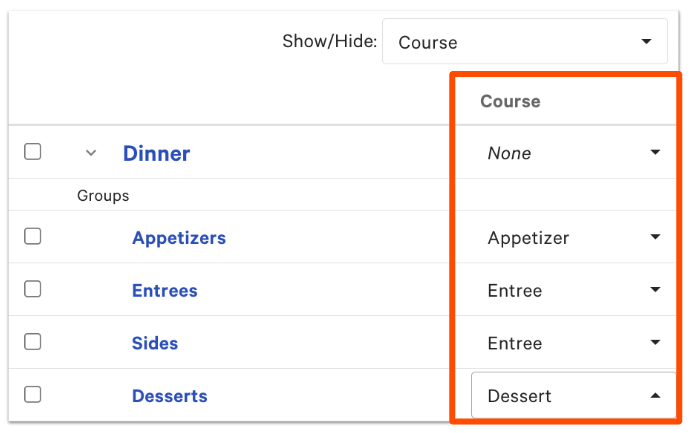Navigate to the Desserts group link
Image resolution: width=691 pixels, height=433 pixels.
pyautogui.click(x=170, y=396)
